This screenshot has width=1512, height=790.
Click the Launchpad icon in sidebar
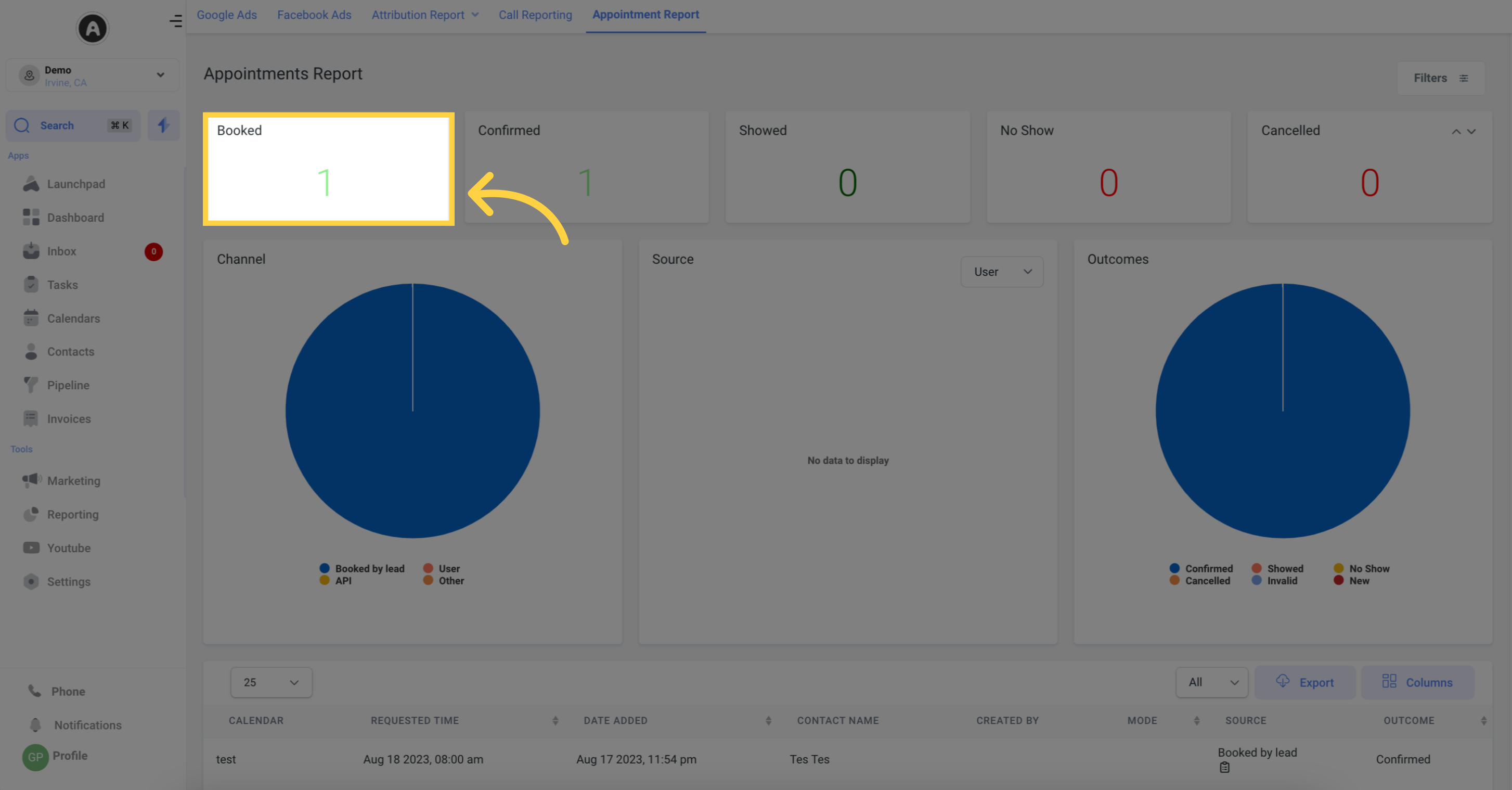[x=31, y=183]
